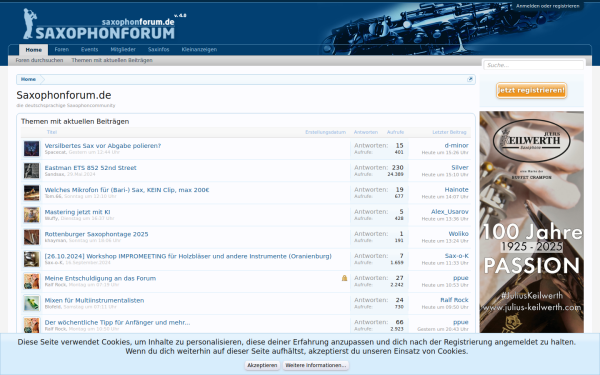Image resolution: width=600 pixels, height=375 pixels.
Task: Open thread Meine Entschuldigung an das Forum
Action: 100,278
